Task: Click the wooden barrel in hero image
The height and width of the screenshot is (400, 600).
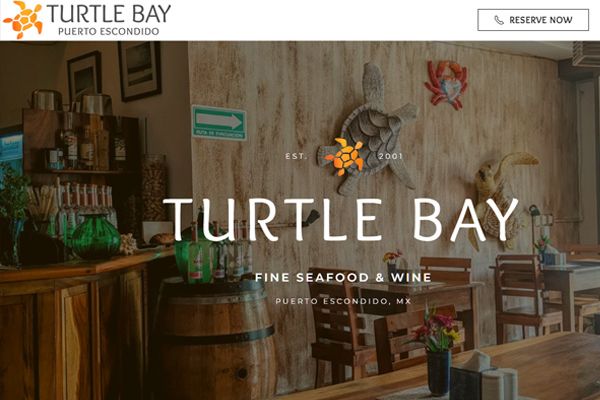Action: coord(214,339)
